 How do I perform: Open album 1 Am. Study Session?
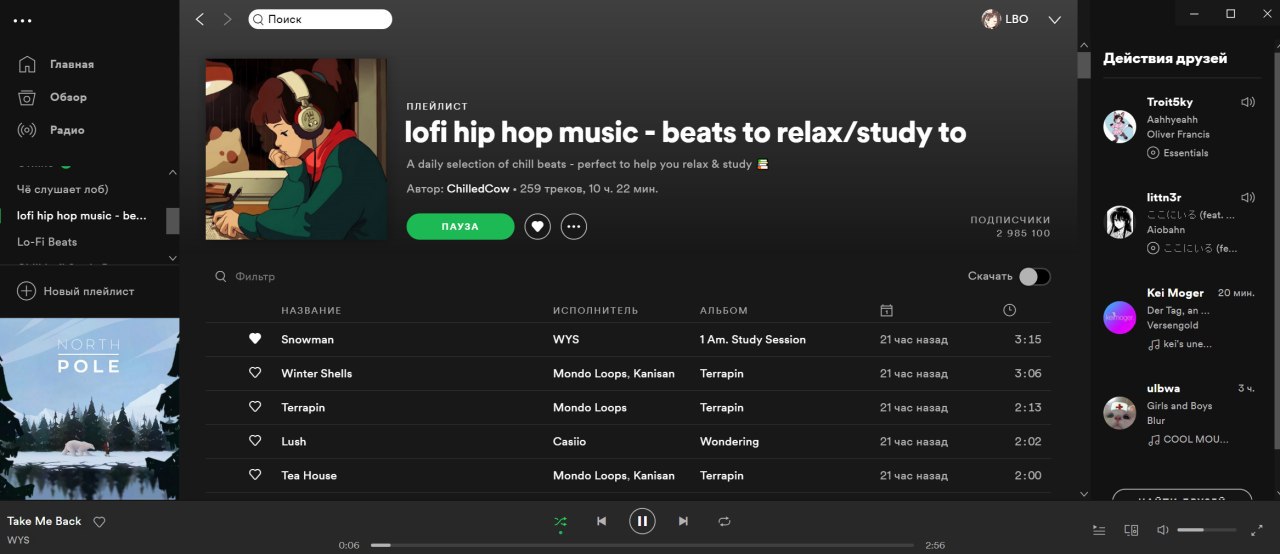click(753, 340)
